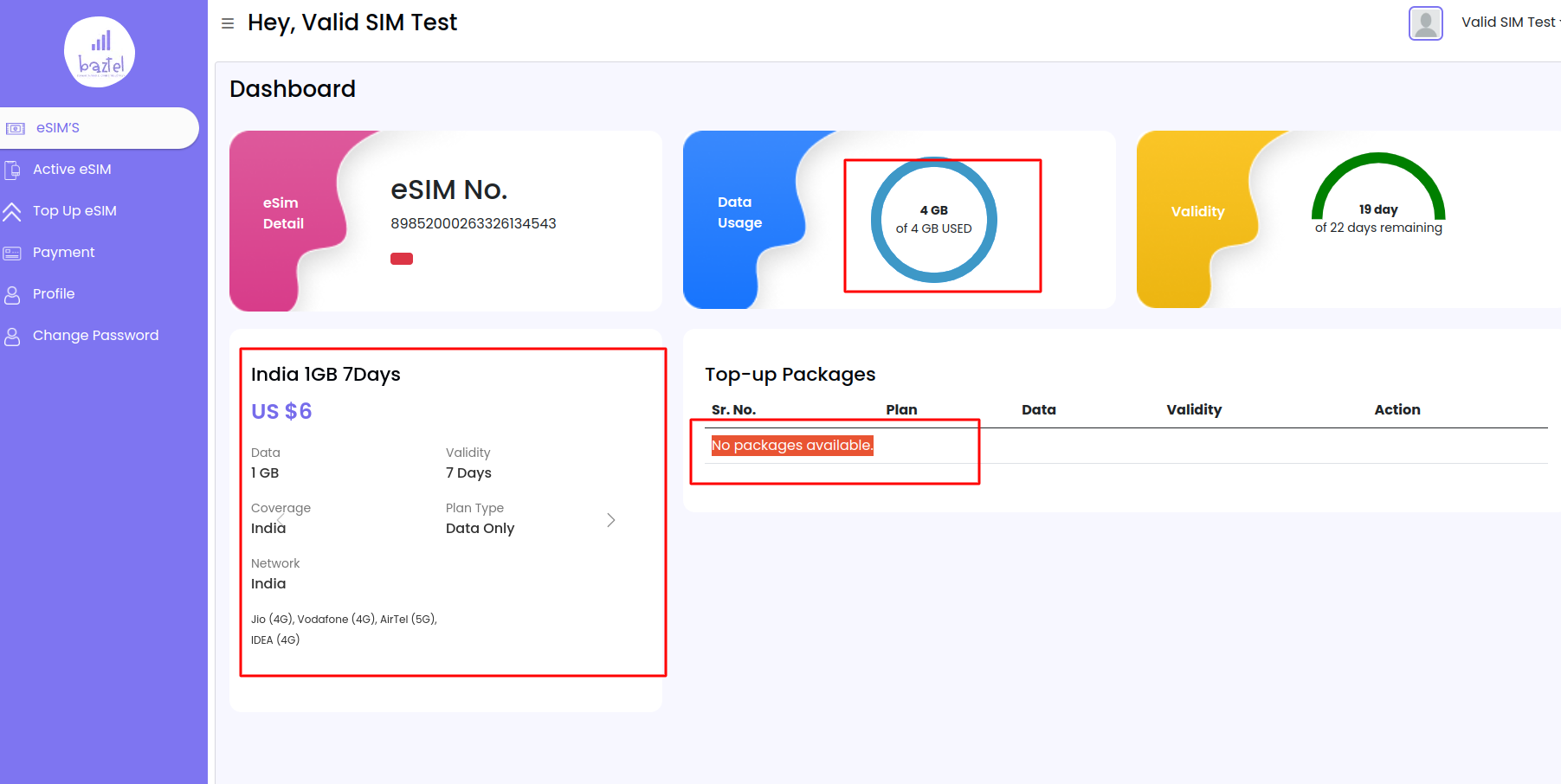Click the Payment card icon
This screenshot has width=1561, height=784.
(x=12, y=253)
